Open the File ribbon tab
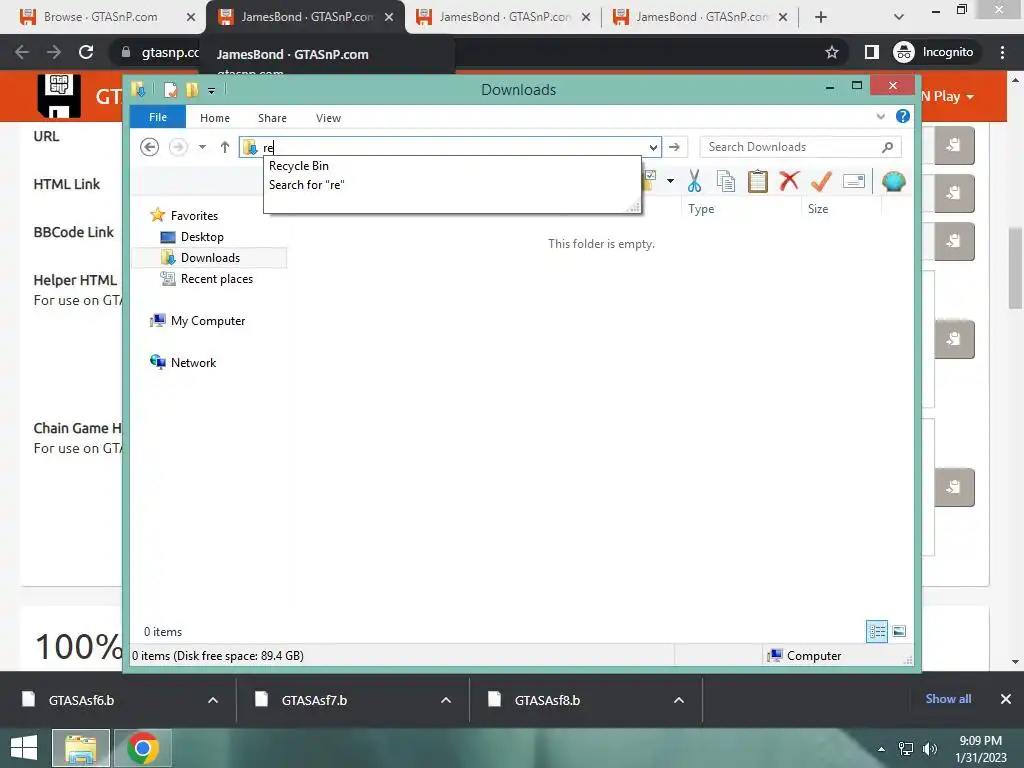The image size is (1024, 768). tap(158, 117)
